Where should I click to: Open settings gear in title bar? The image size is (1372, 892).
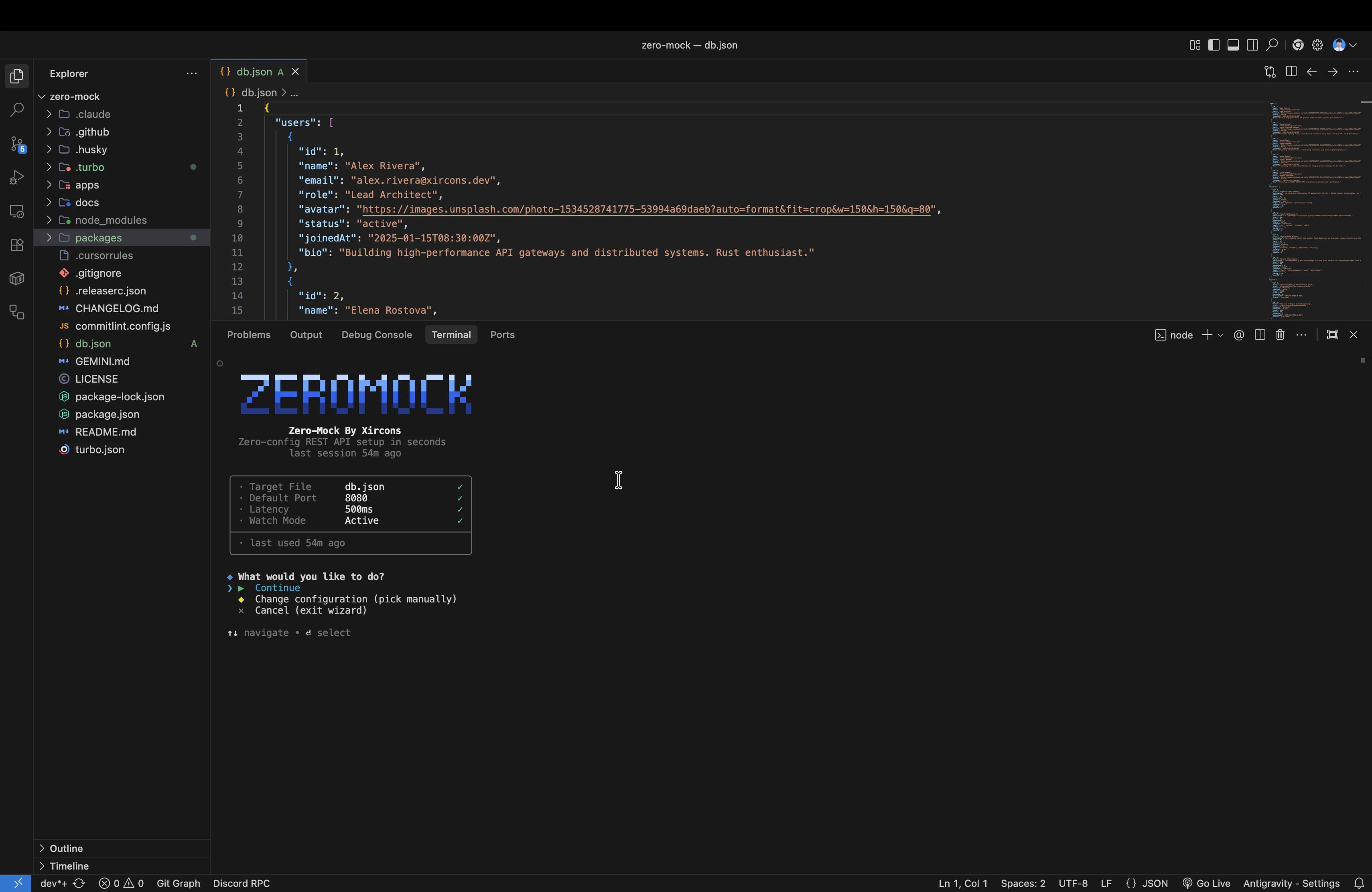[x=1317, y=45]
